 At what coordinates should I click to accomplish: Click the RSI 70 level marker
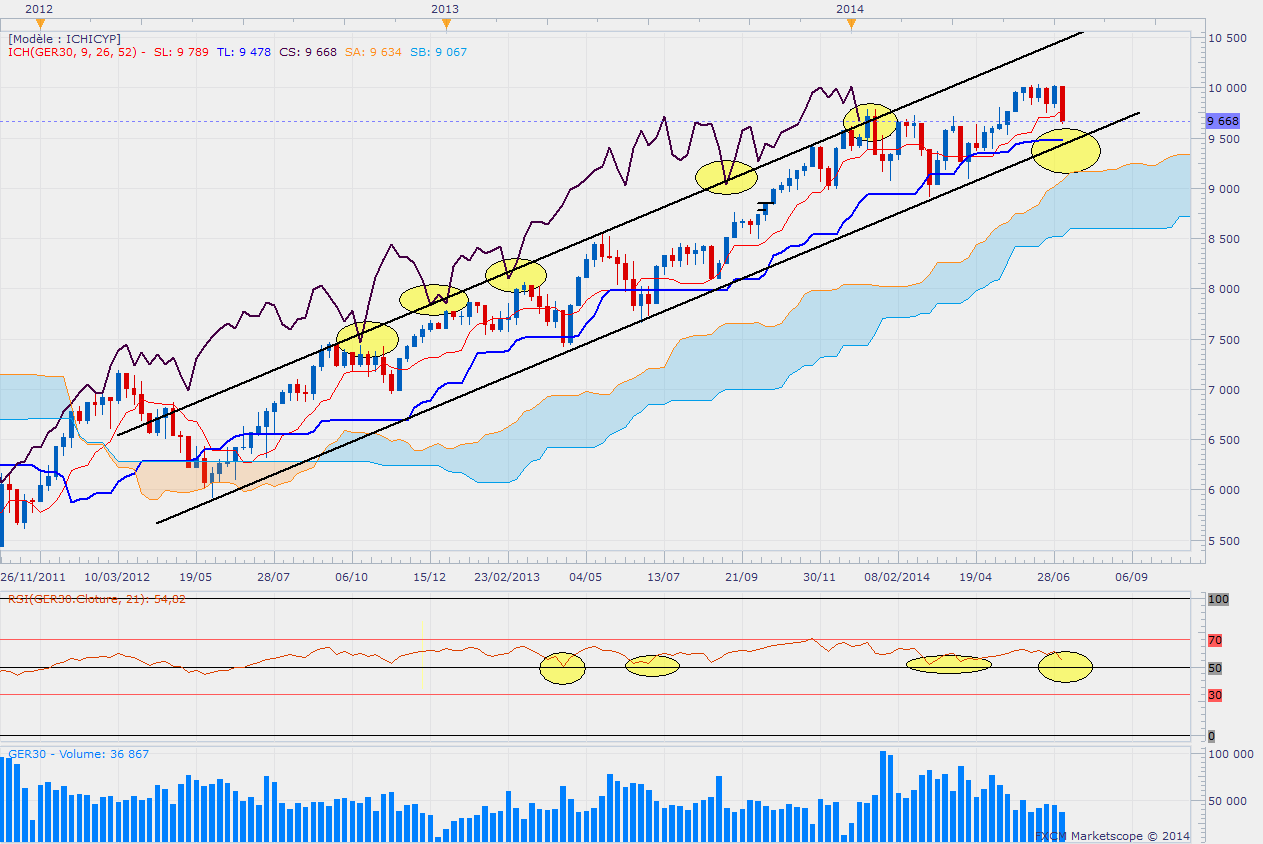click(x=1214, y=640)
